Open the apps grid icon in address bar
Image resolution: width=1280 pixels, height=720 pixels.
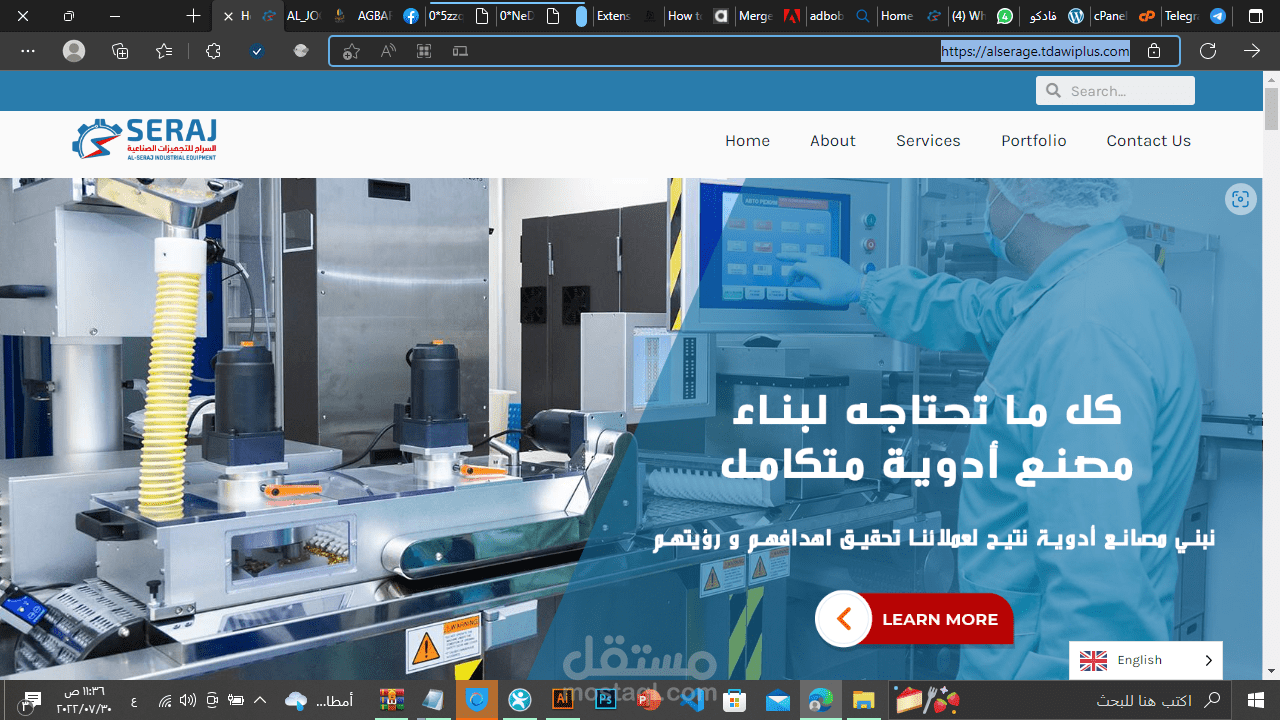424,51
